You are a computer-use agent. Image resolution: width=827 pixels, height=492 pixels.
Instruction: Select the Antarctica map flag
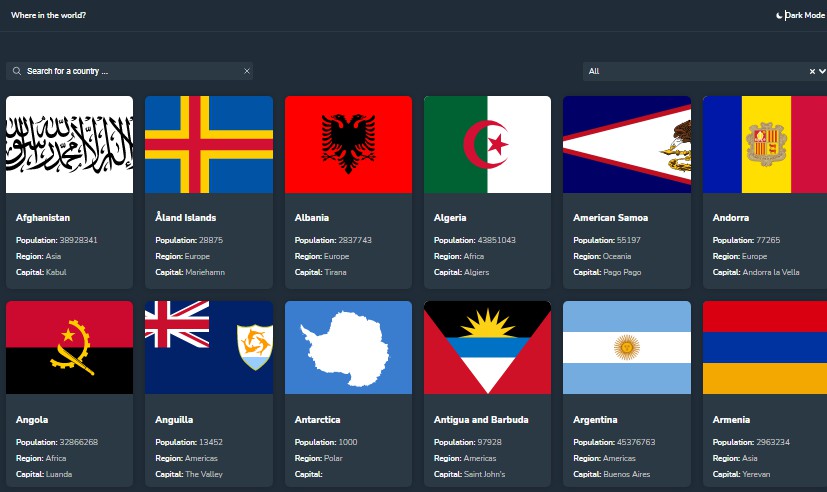click(348, 347)
